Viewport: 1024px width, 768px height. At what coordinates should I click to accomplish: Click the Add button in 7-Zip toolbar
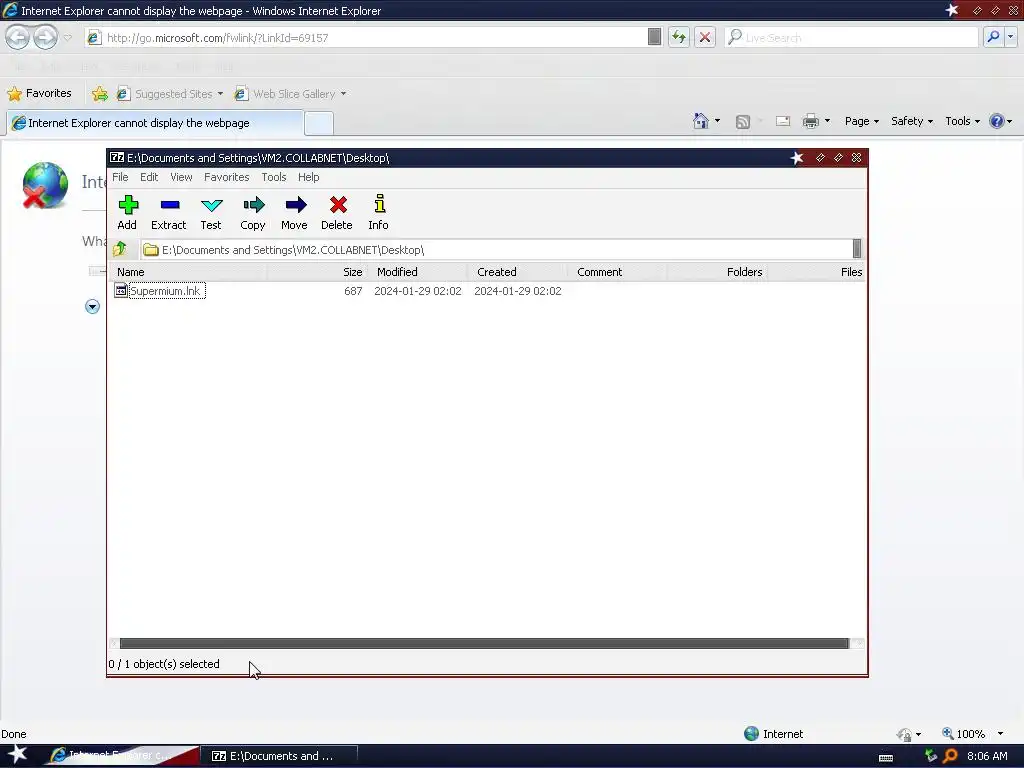coord(127,213)
